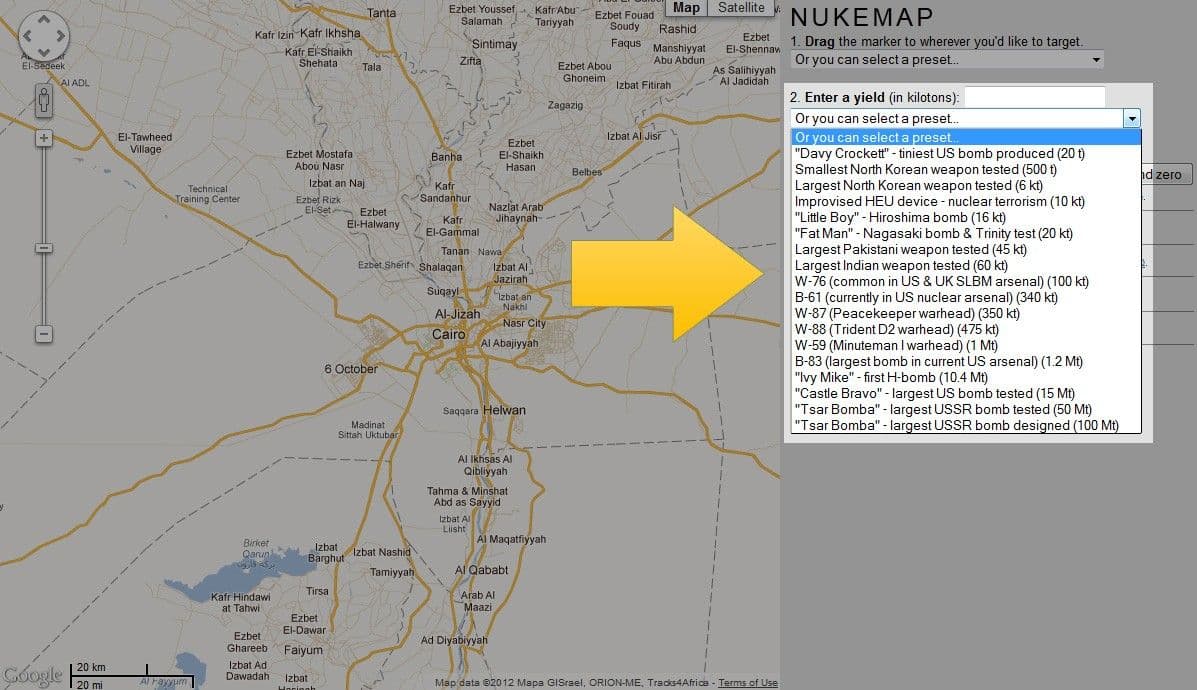Click the Street View pegman icon

44,101
